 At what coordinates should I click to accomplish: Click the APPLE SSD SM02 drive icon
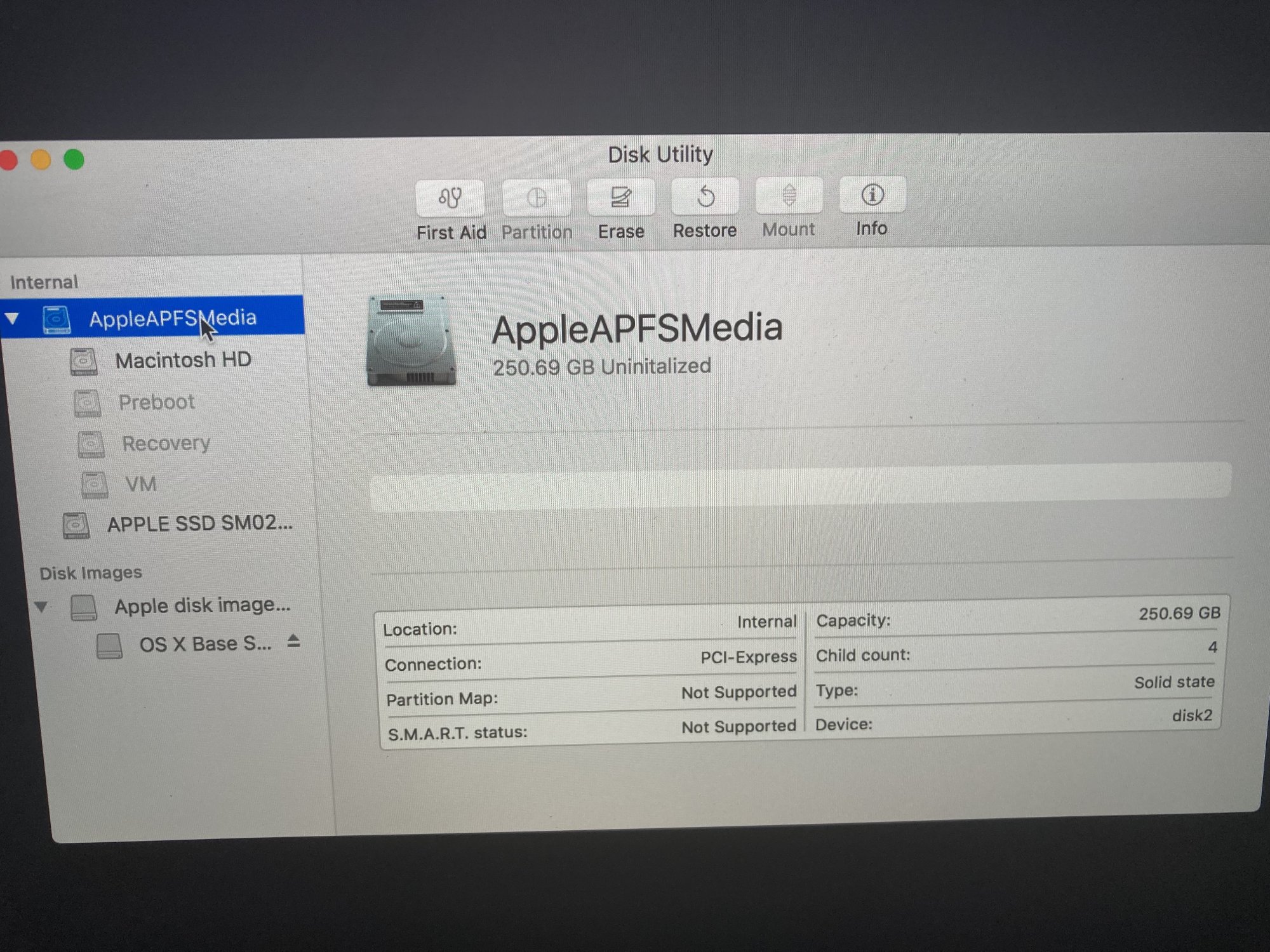click(x=76, y=526)
